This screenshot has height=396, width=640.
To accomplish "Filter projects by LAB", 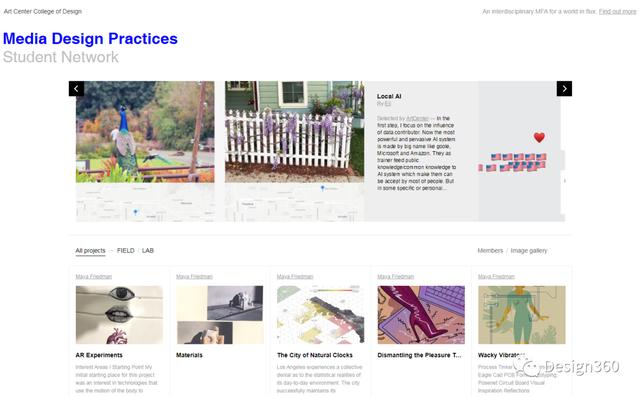I will 148,251.
